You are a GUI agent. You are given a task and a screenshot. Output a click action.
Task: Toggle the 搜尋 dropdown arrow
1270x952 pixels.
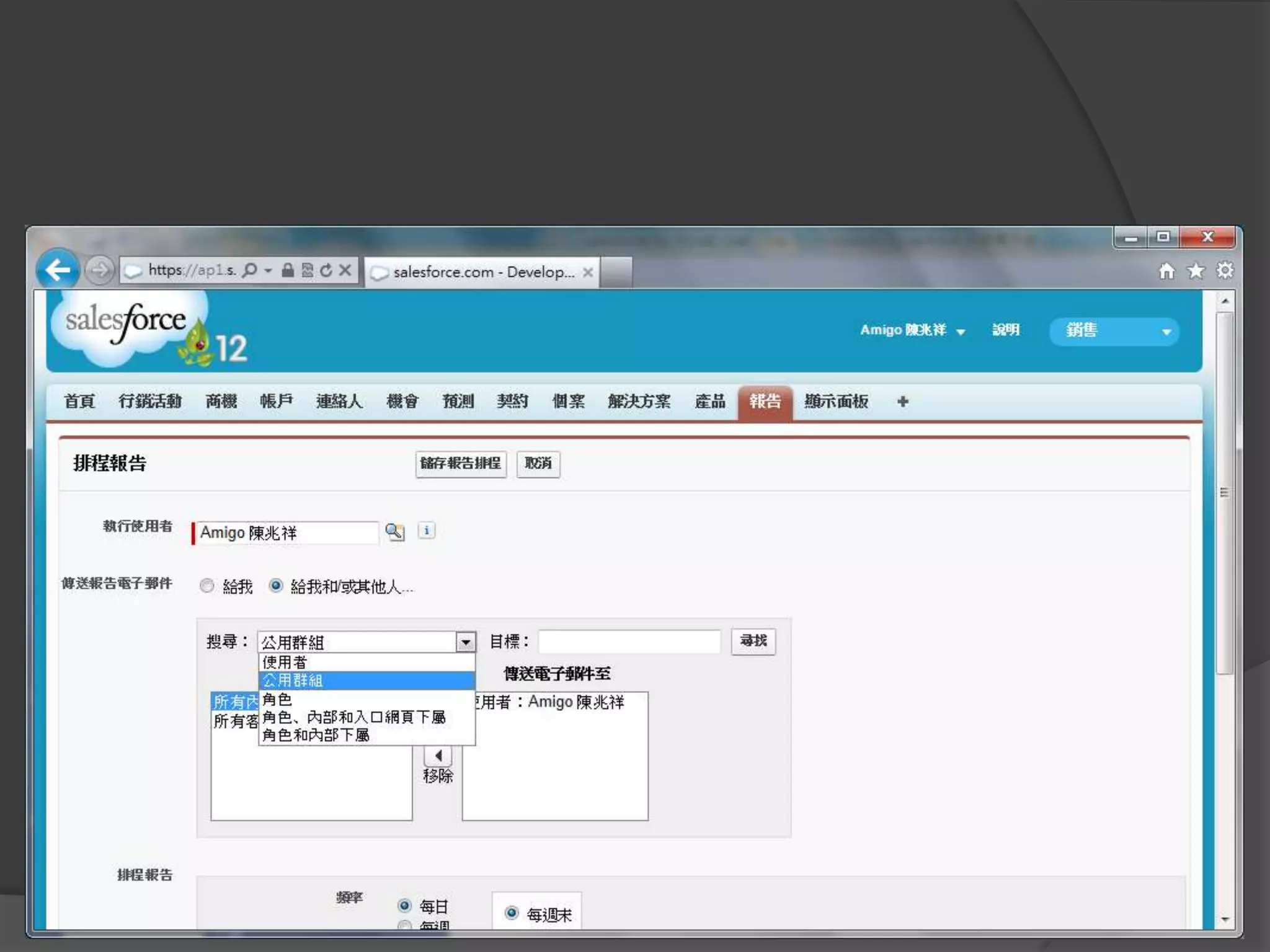tap(466, 642)
